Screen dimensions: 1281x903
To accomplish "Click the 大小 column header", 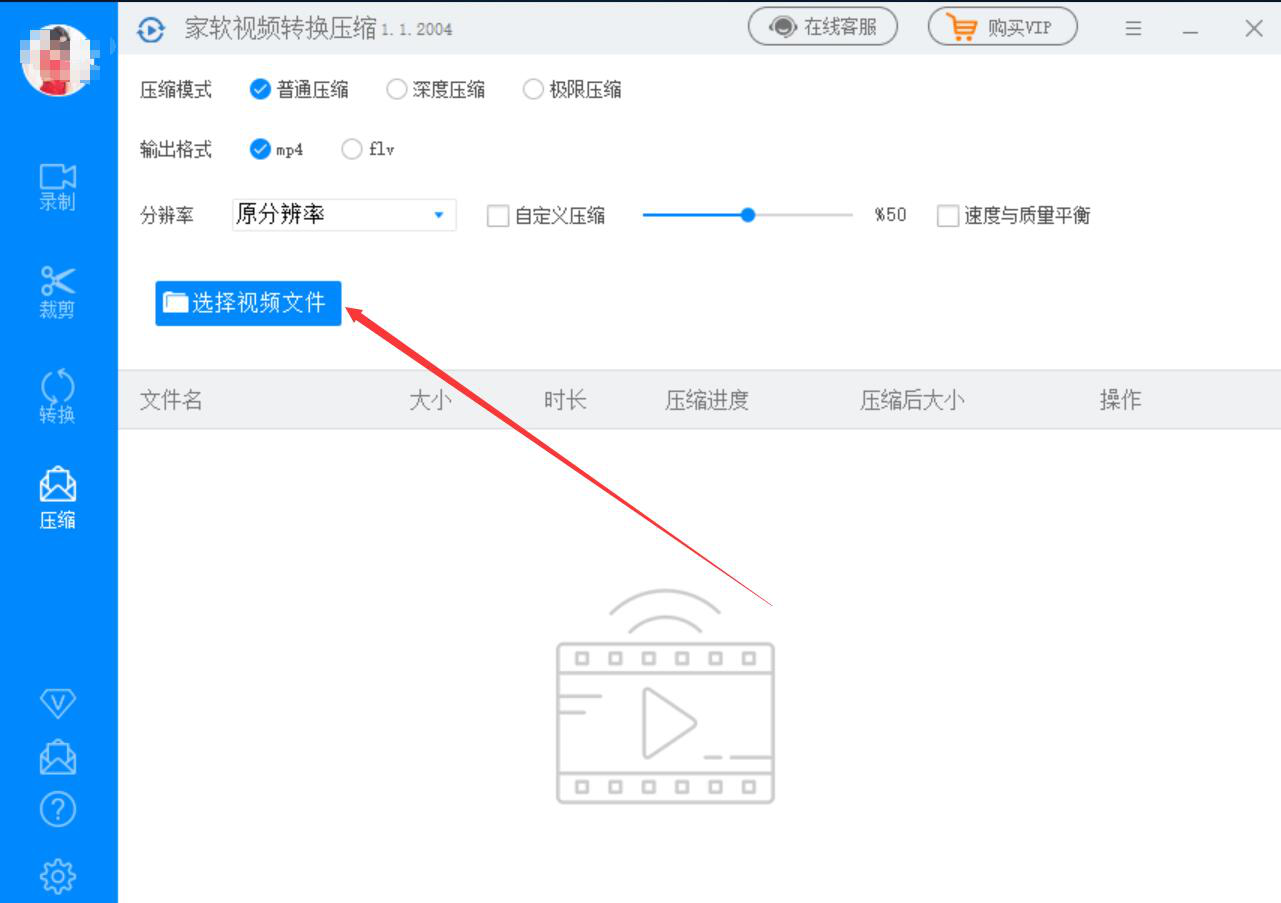I will point(430,401).
